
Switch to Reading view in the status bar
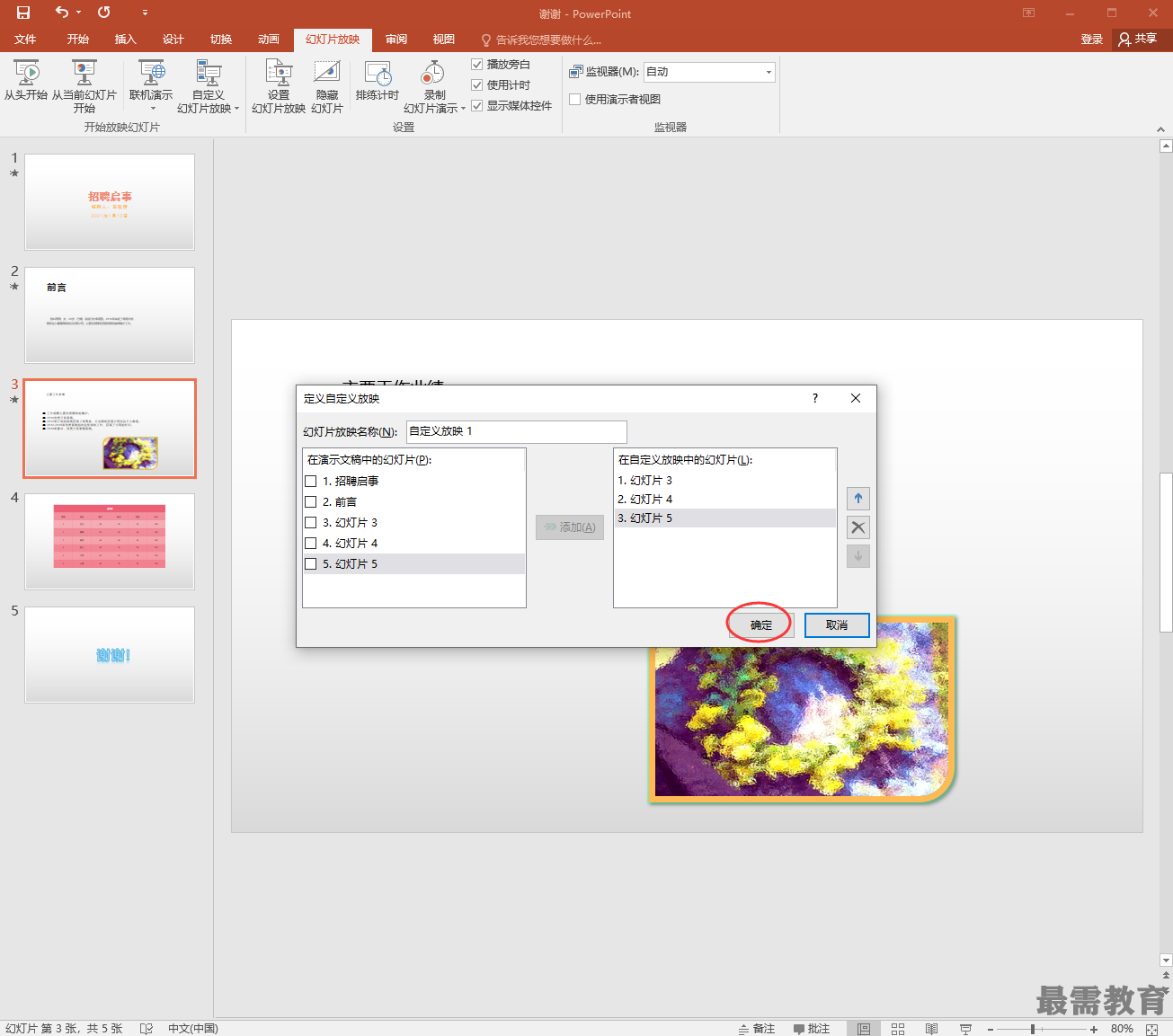pyautogui.click(x=932, y=1029)
